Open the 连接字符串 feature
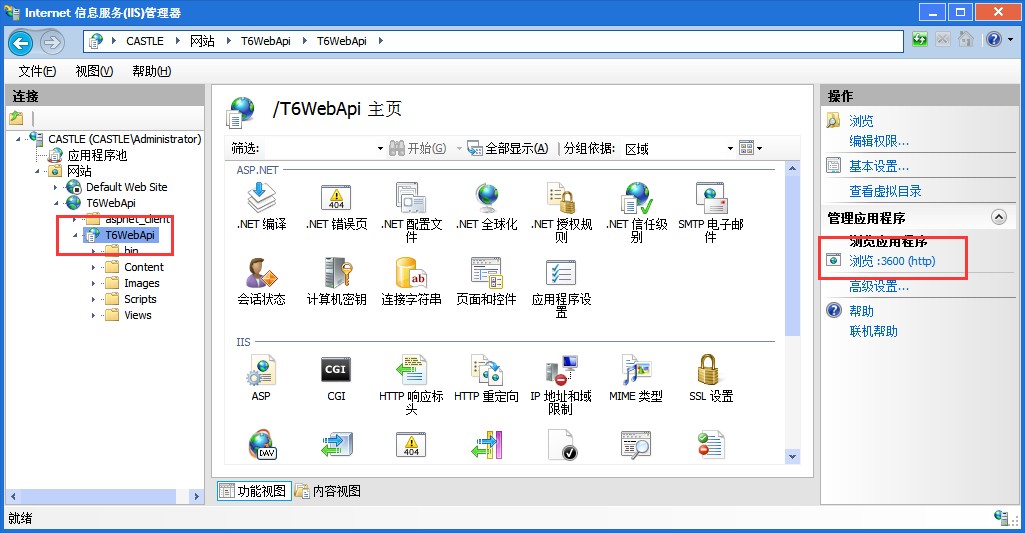 (411, 282)
